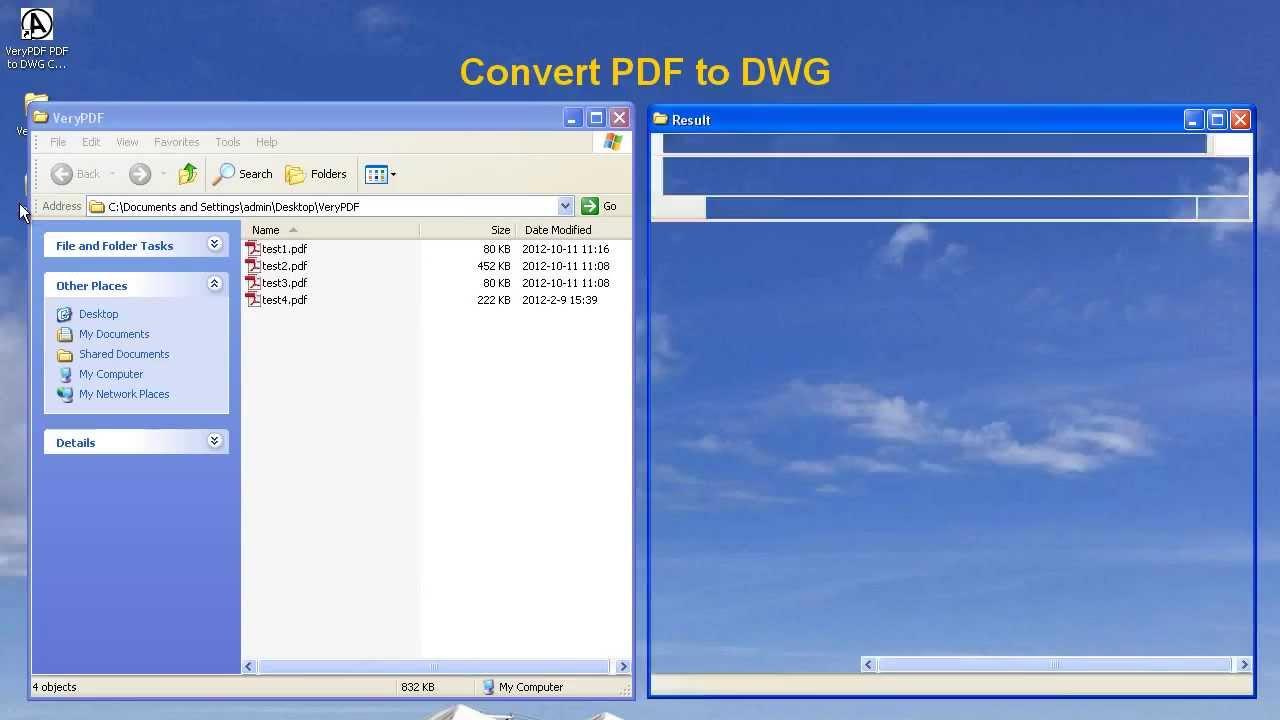Viewport: 1280px width, 720px height.
Task: Click the 4 objects status bar text
Action: pos(54,687)
